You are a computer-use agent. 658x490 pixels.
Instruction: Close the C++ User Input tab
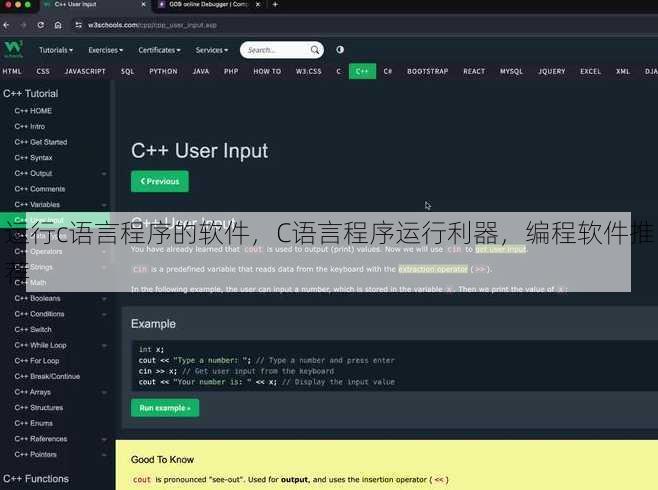click(x=144, y=4)
